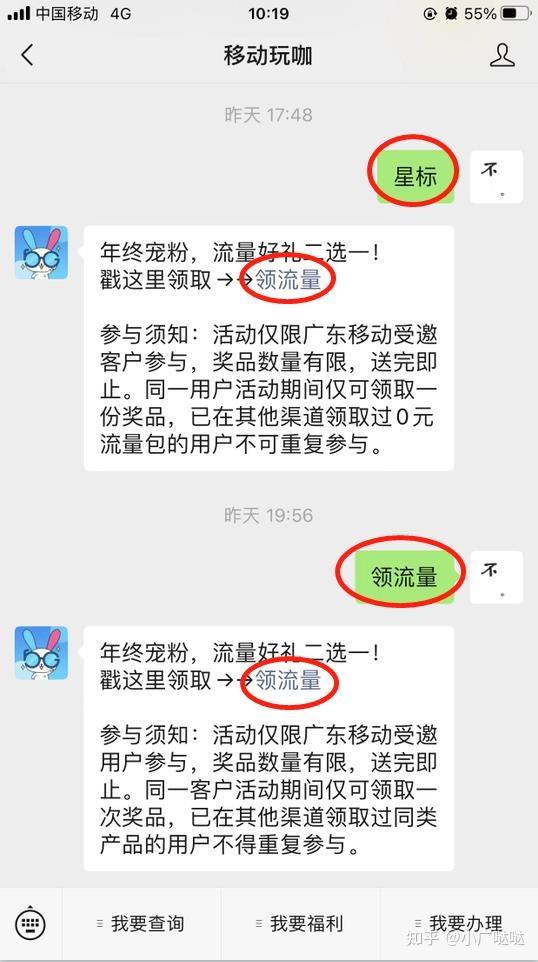The image size is (538, 962).
Task: Tap the first 参与须知 message bubble
Action: point(269,348)
